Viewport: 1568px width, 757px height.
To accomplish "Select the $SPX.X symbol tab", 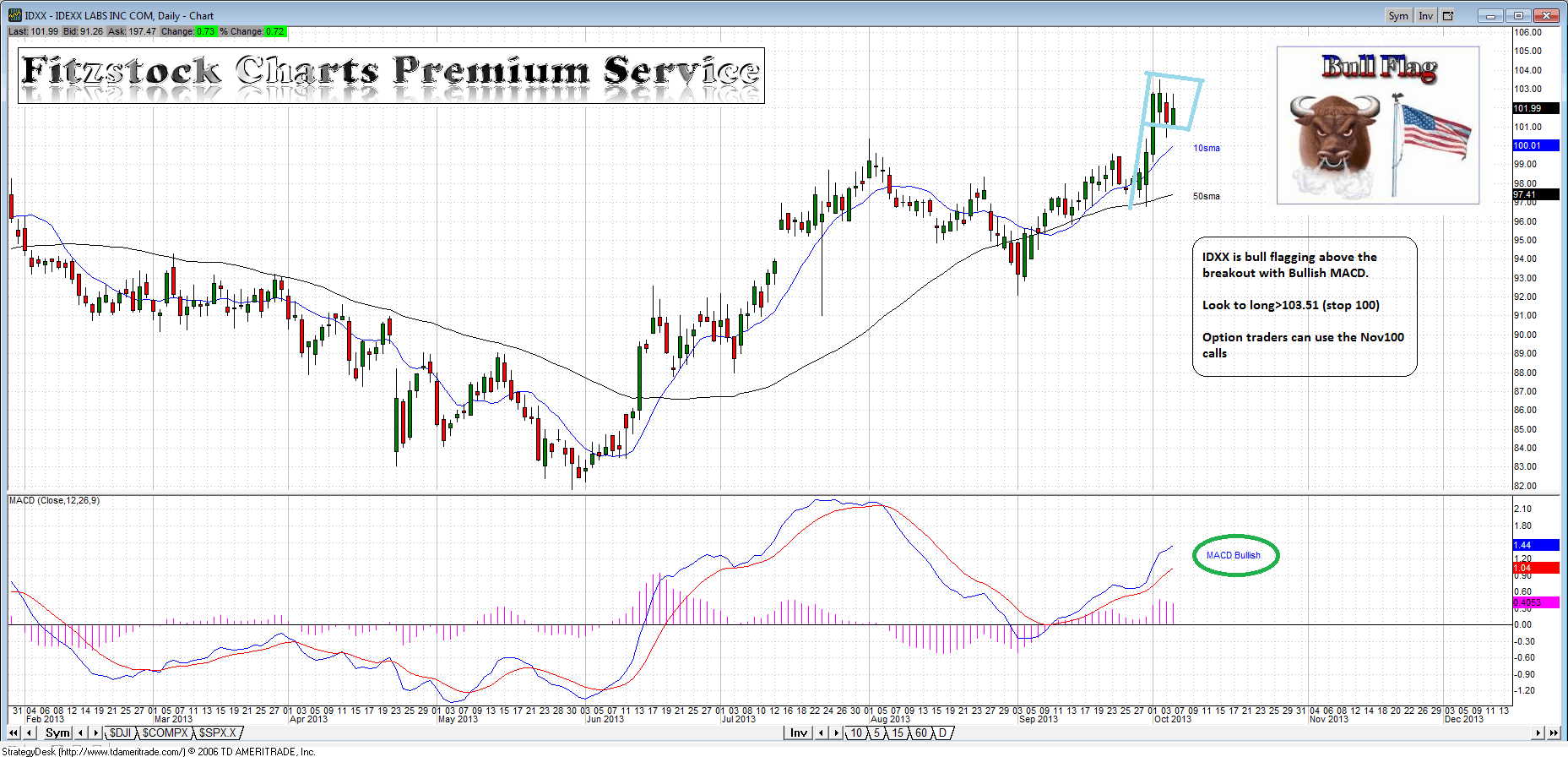I will point(218,732).
